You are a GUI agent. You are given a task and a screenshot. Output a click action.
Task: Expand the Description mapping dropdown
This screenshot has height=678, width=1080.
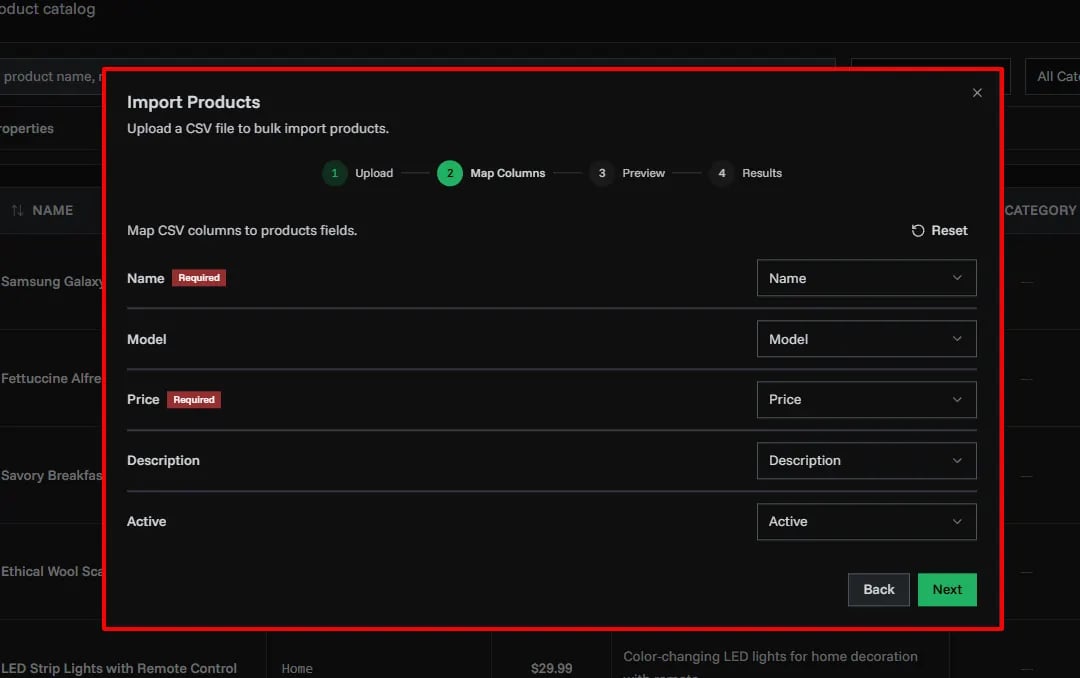point(866,460)
